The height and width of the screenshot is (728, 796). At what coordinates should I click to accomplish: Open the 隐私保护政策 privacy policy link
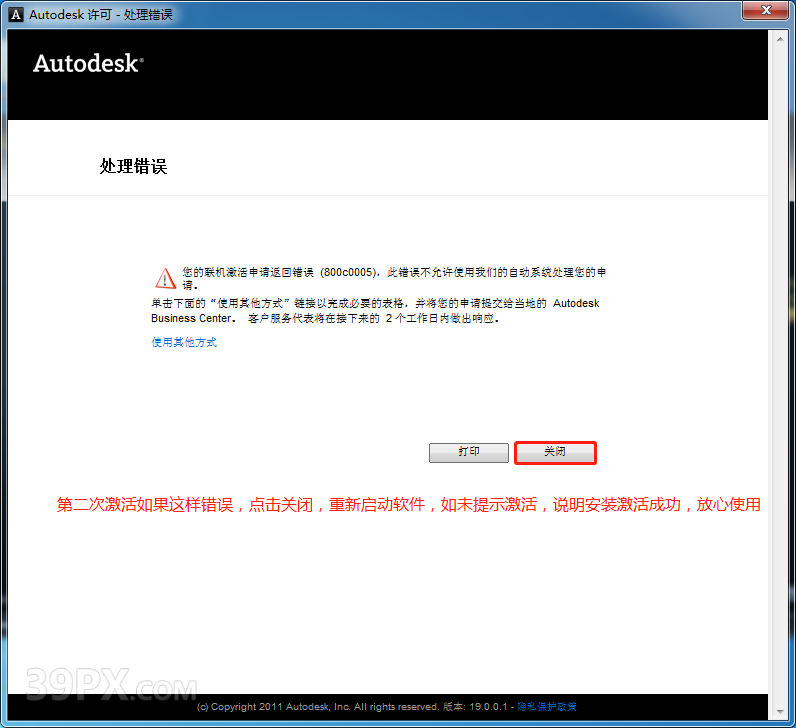coord(547,706)
